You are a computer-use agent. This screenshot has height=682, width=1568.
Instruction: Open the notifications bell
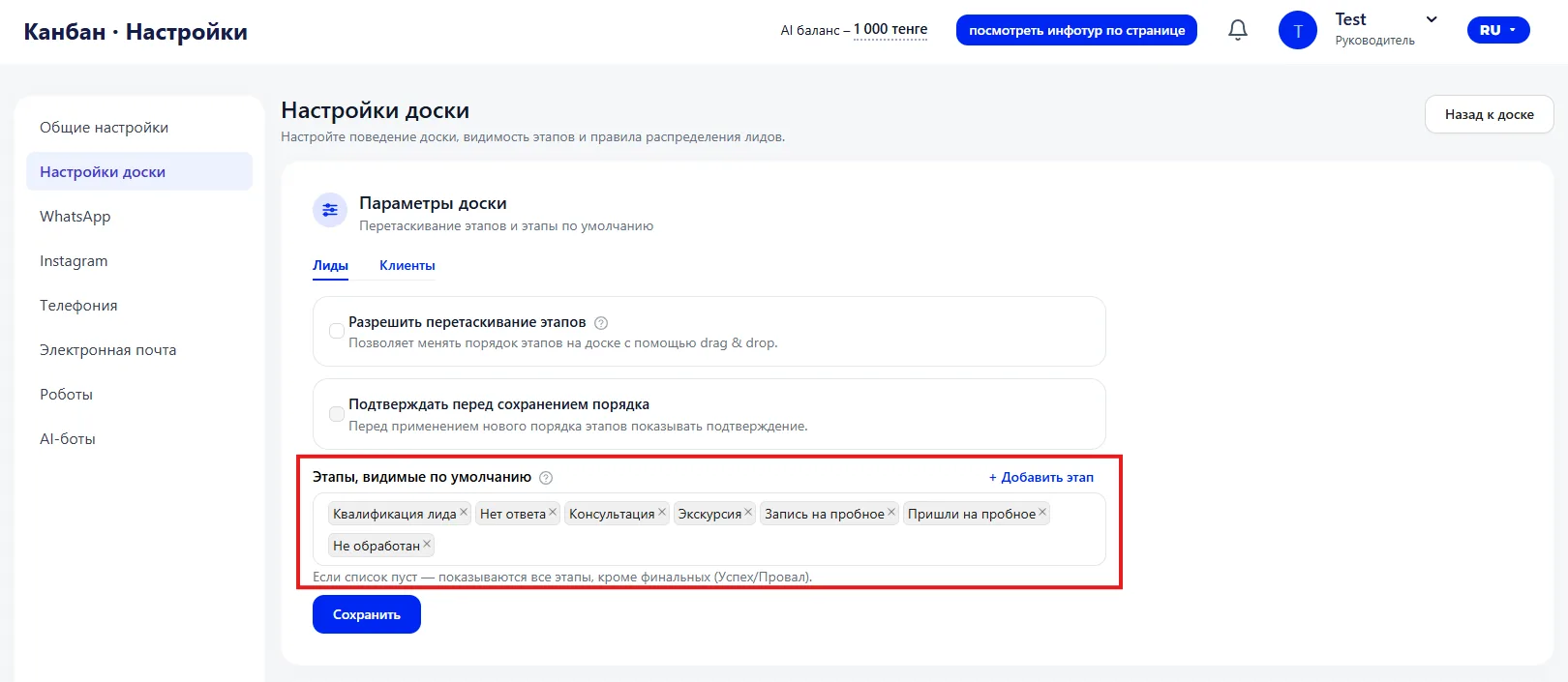click(x=1237, y=30)
